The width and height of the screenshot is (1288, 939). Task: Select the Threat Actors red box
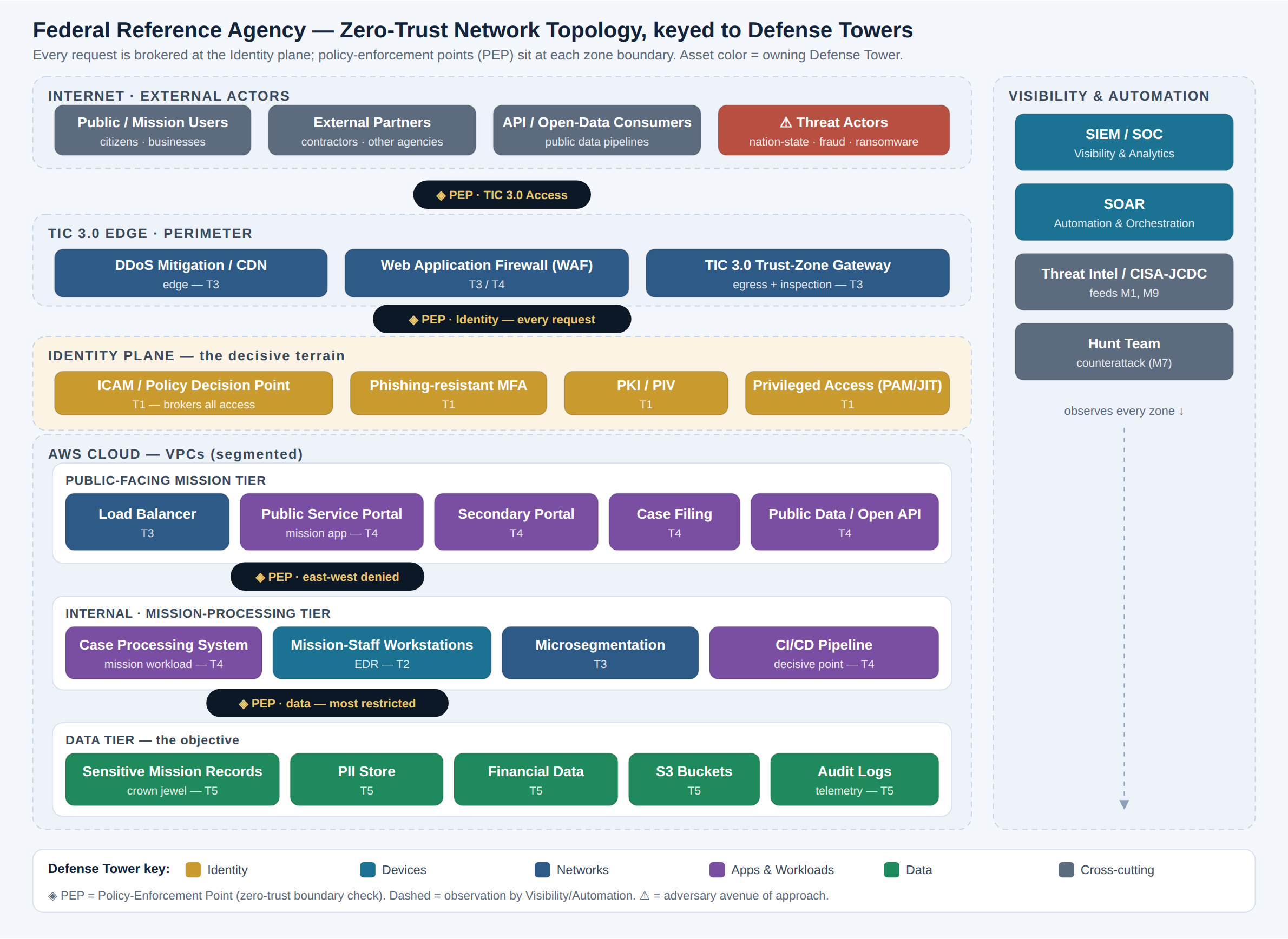click(x=833, y=130)
